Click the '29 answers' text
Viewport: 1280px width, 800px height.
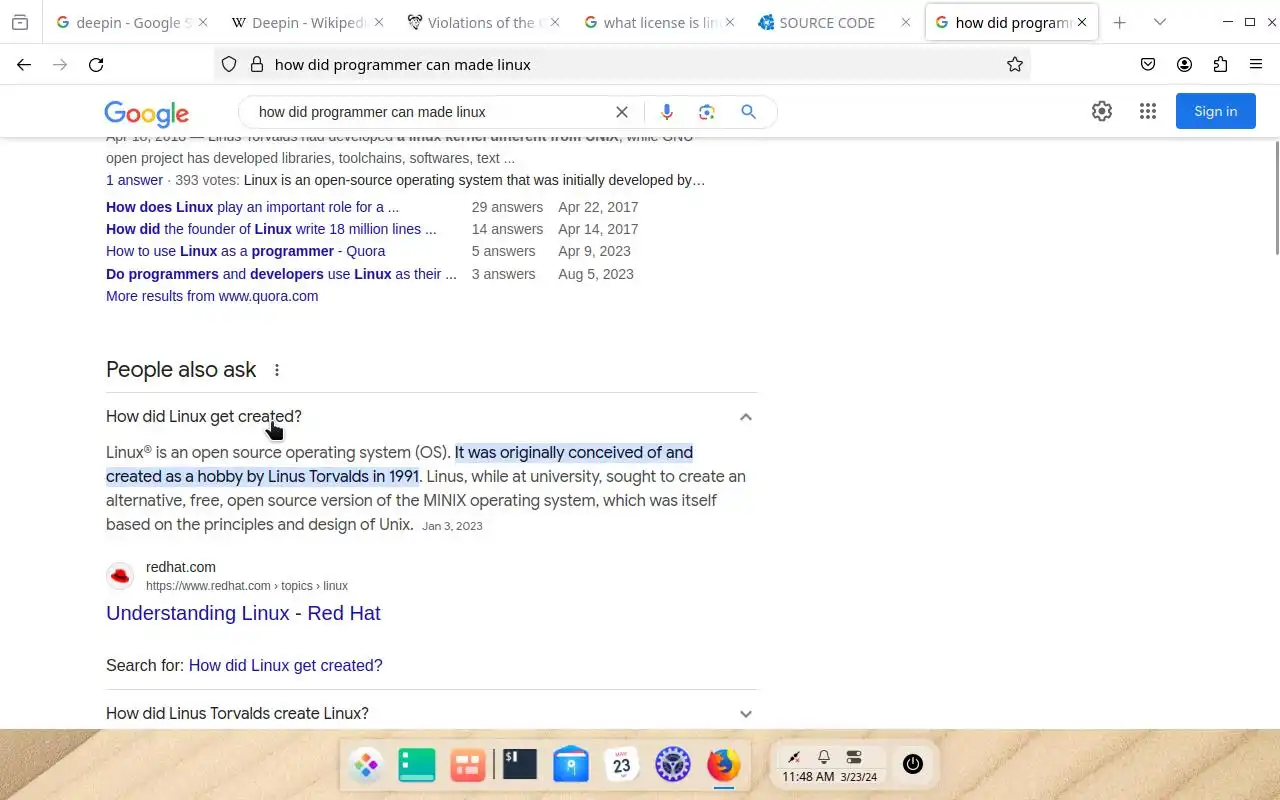(507, 207)
